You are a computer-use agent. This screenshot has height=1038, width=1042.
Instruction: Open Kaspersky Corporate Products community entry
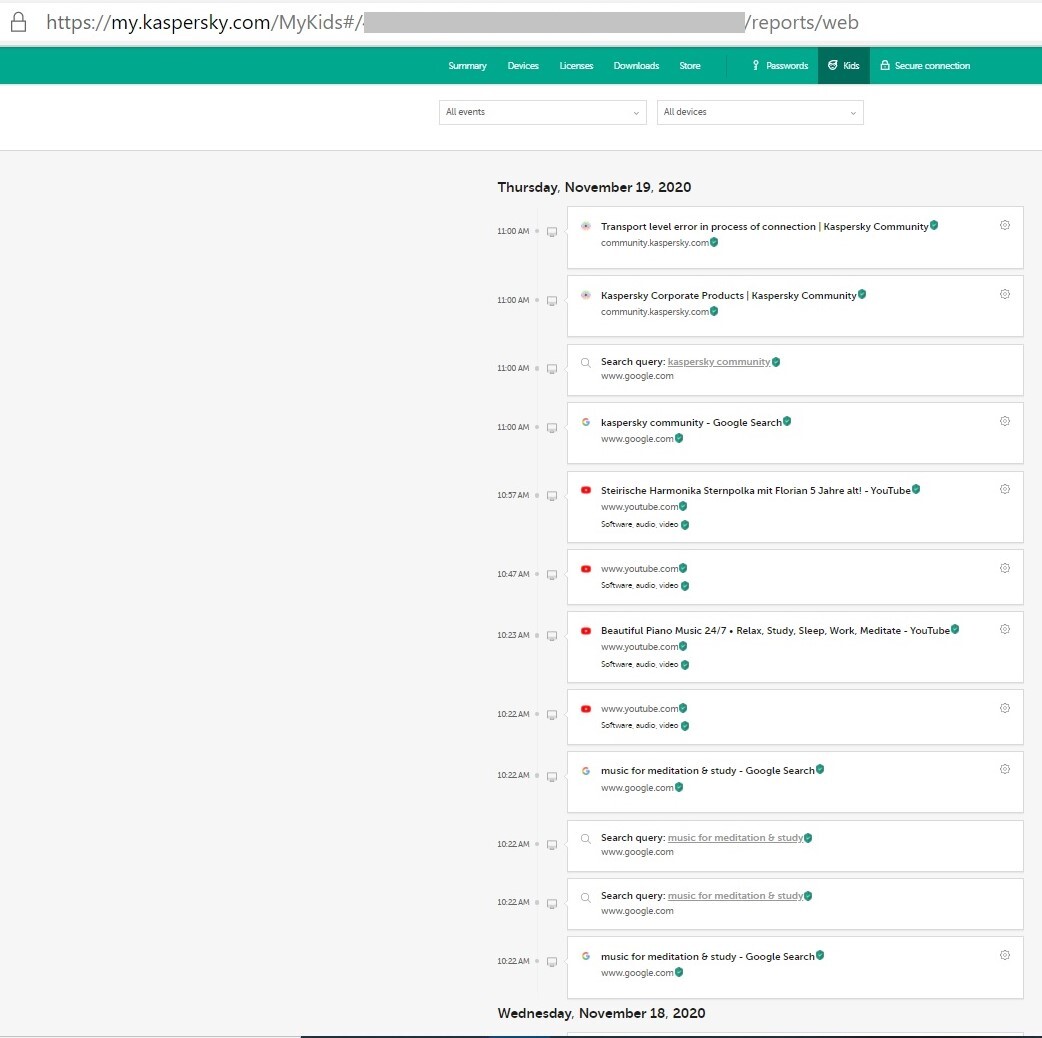click(728, 296)
